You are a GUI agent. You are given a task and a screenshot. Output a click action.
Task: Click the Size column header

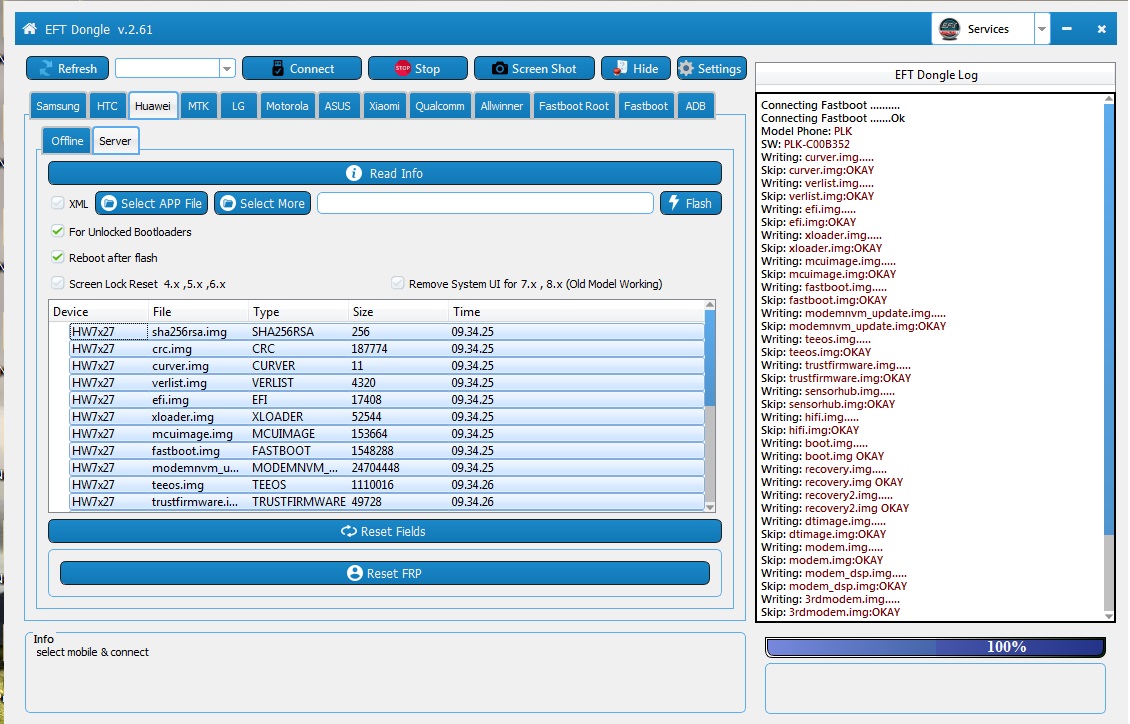pyautogui.click(x=362, y=312)
